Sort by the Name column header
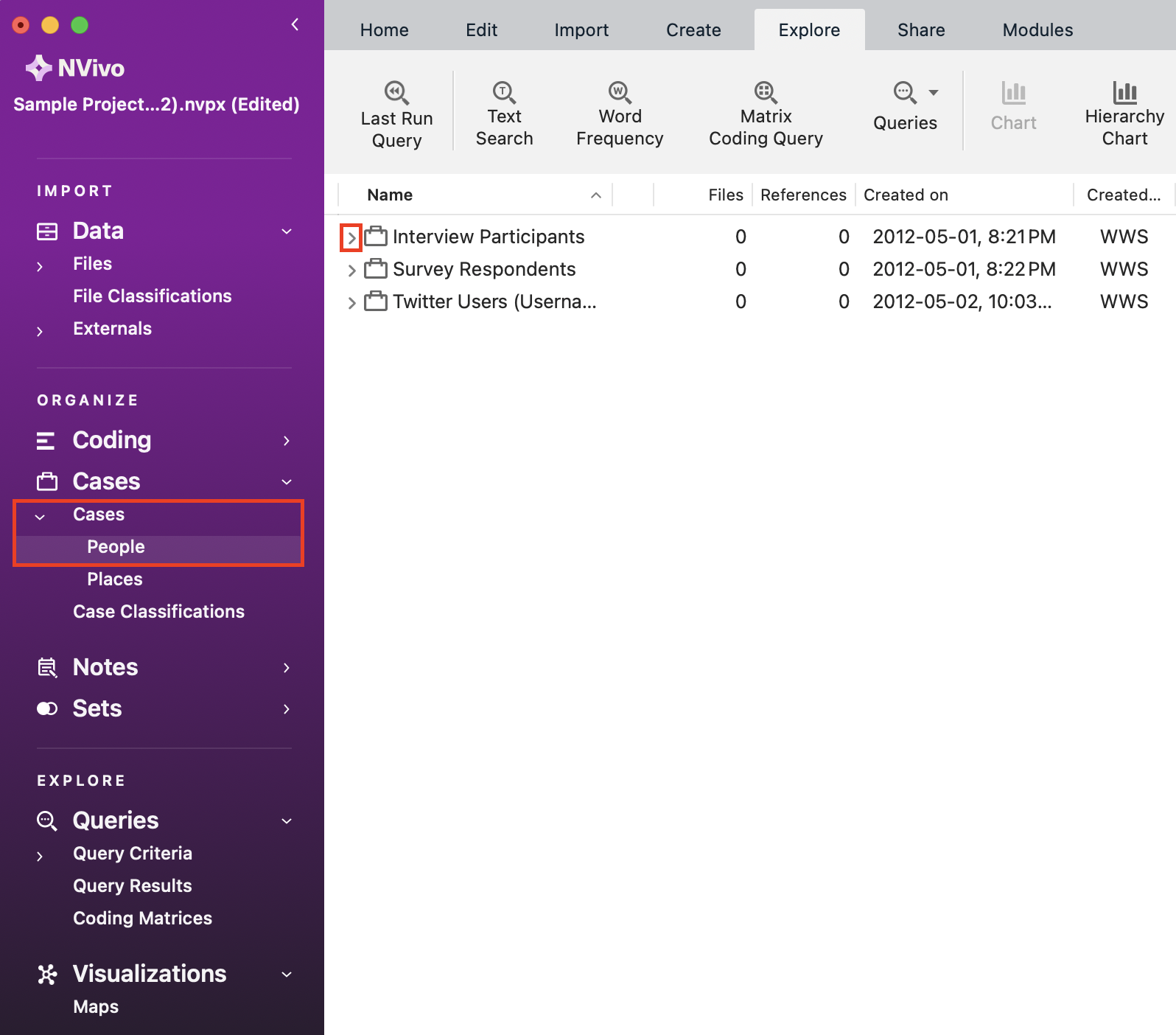 (390, 195)
